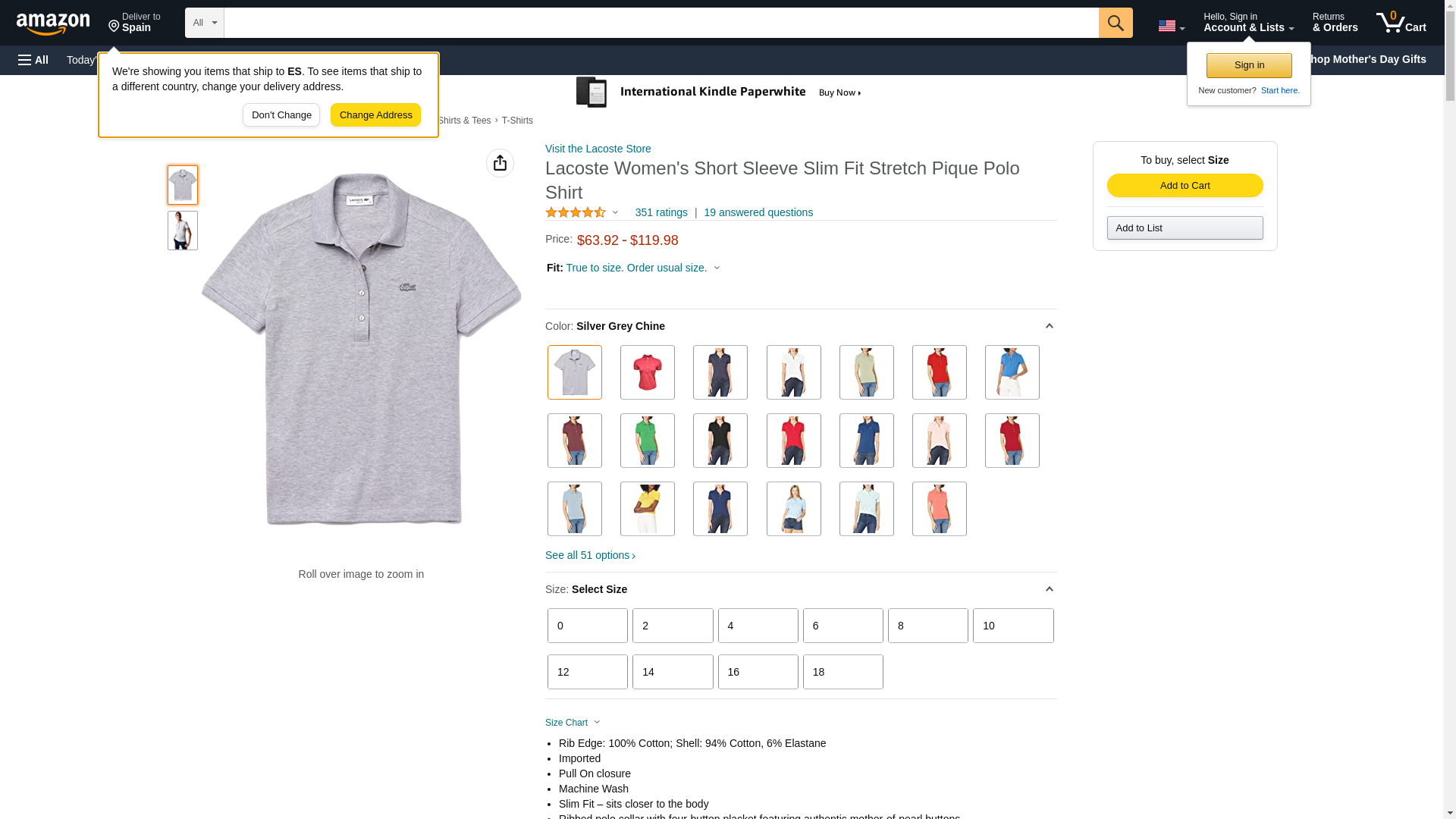Open Account & Lists menu

click(1248, 23)
